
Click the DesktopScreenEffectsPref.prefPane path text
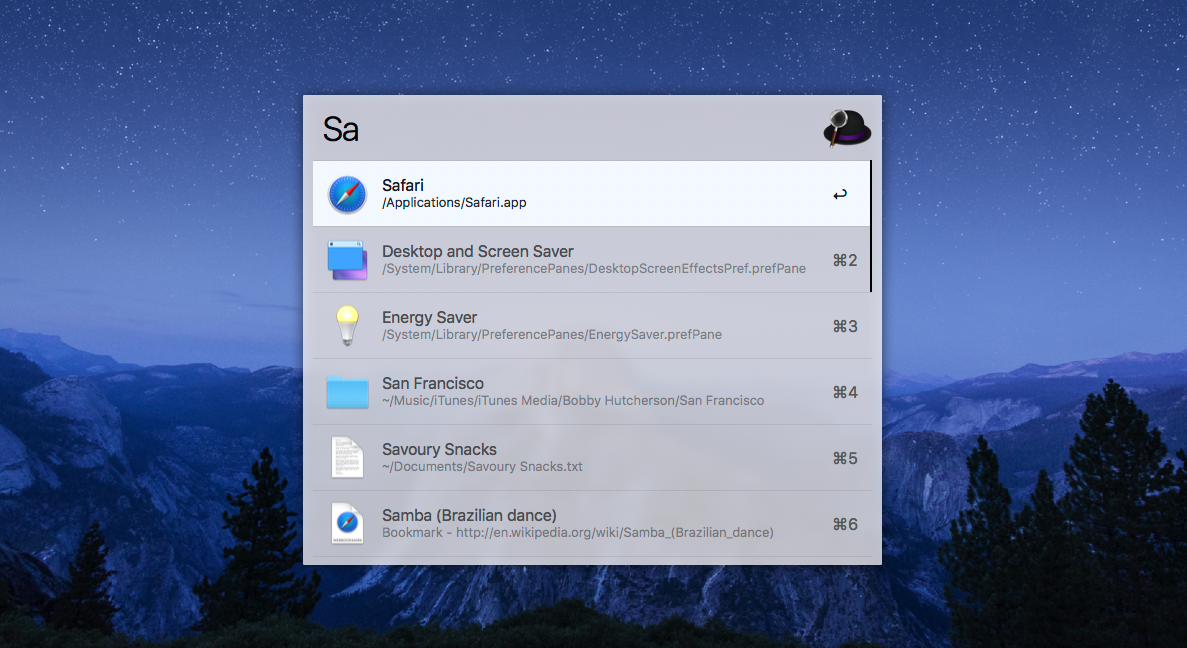pyautogui.click(x=594, y=269)
